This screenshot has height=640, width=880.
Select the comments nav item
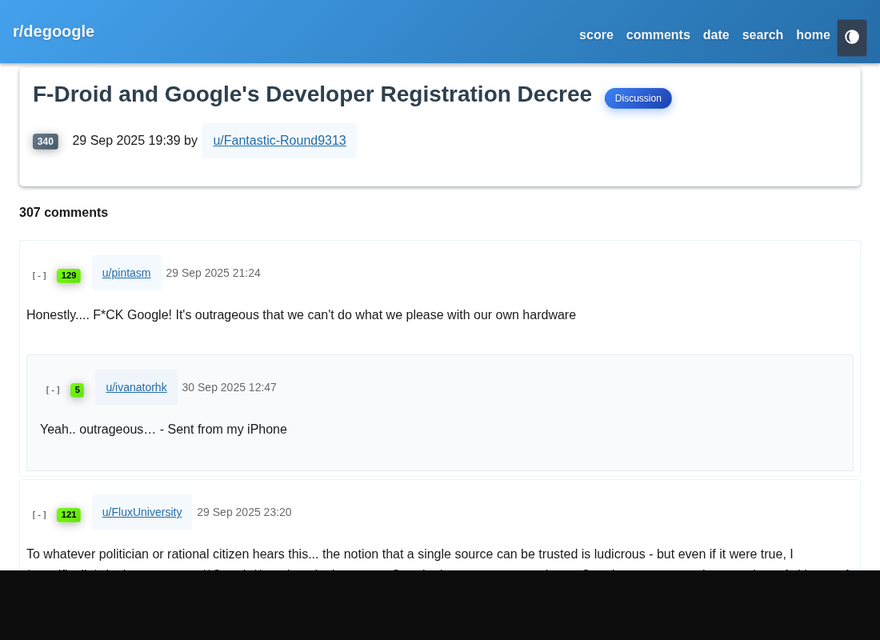click(658, 35)
